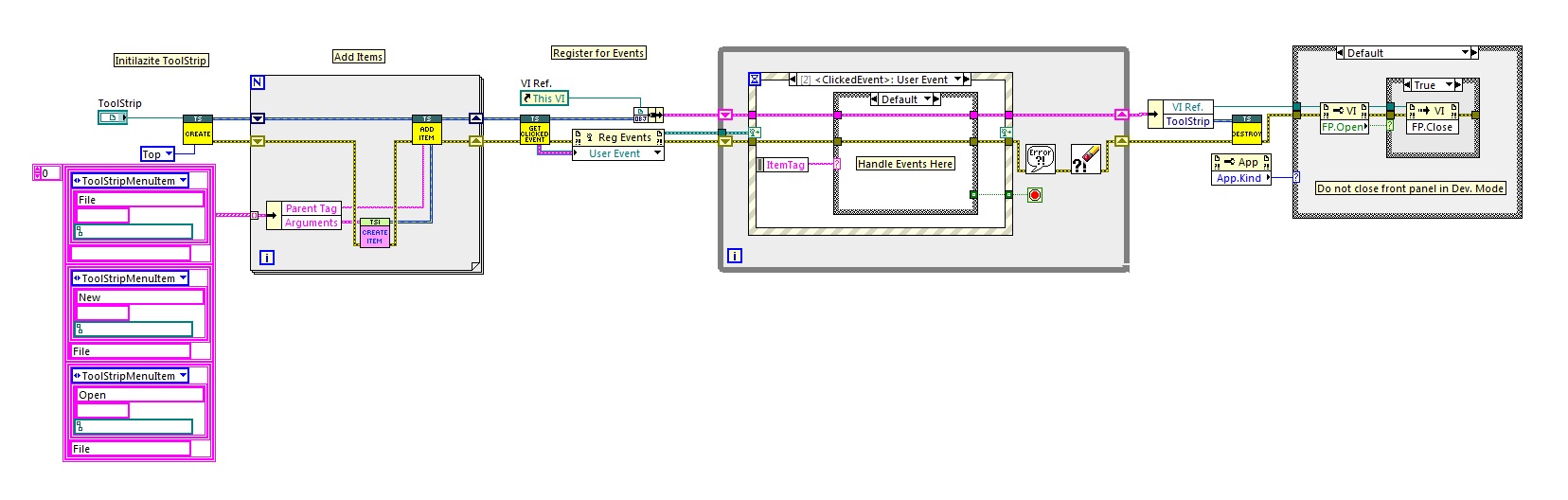Screen dimensions: 1568x500
Task: Select the Add Items label
Action: click(359, 57)
